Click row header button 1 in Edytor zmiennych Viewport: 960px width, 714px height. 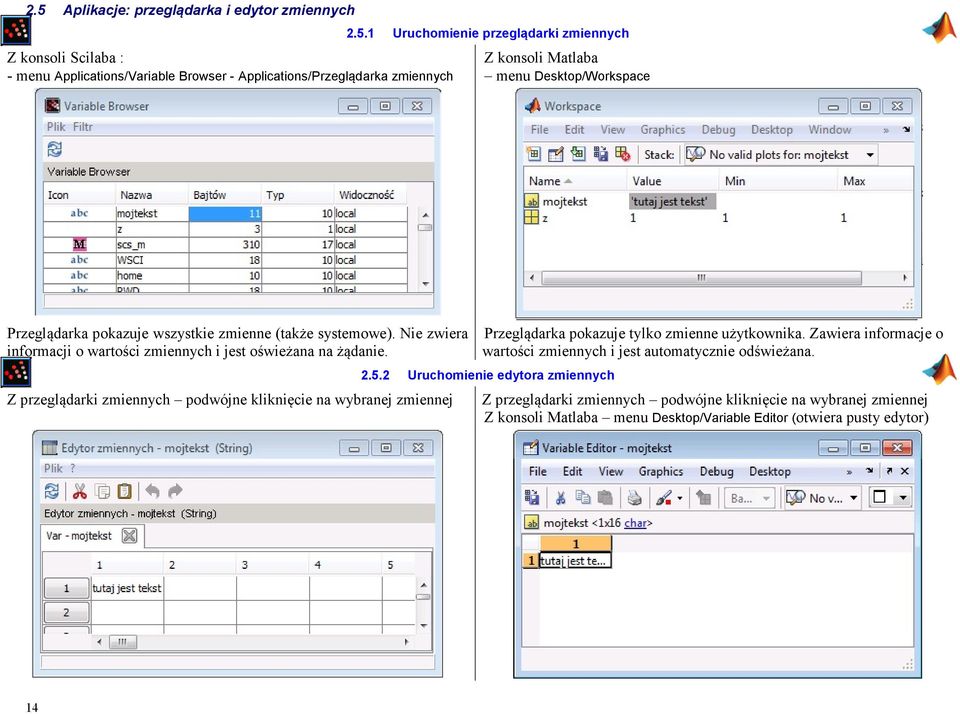pos(67,588)
